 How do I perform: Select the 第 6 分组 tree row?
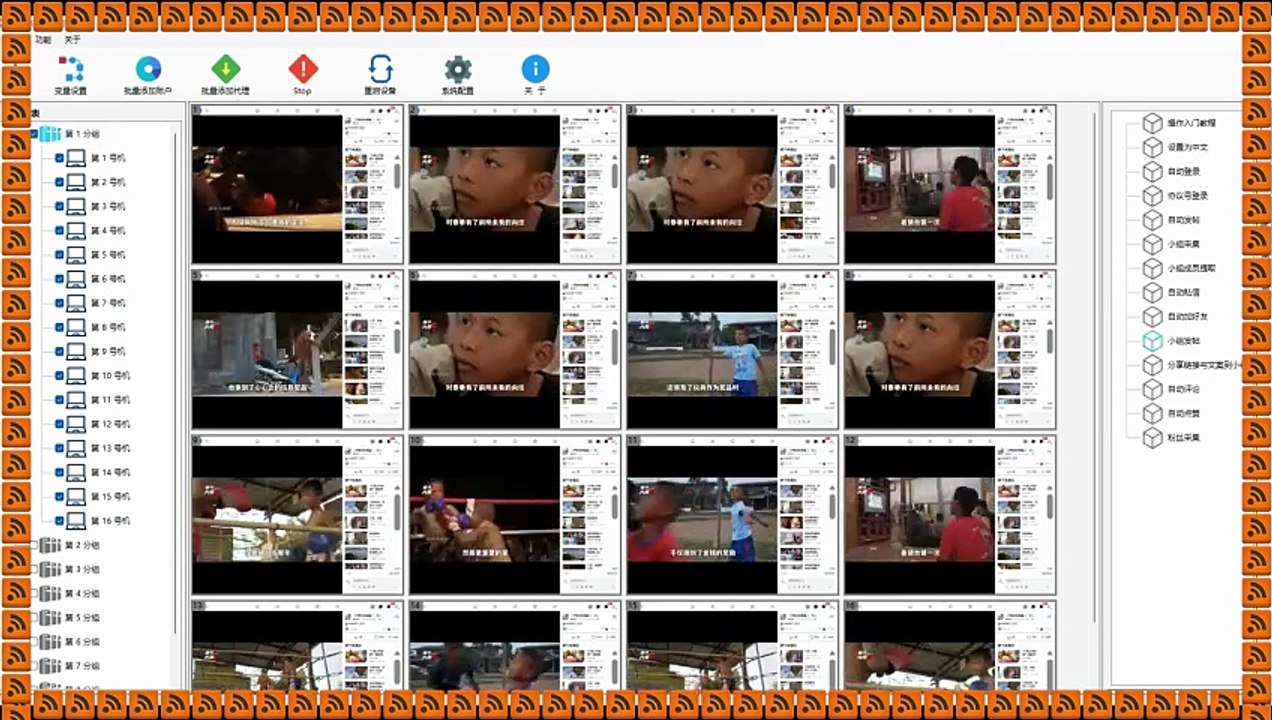coord(82,641)
